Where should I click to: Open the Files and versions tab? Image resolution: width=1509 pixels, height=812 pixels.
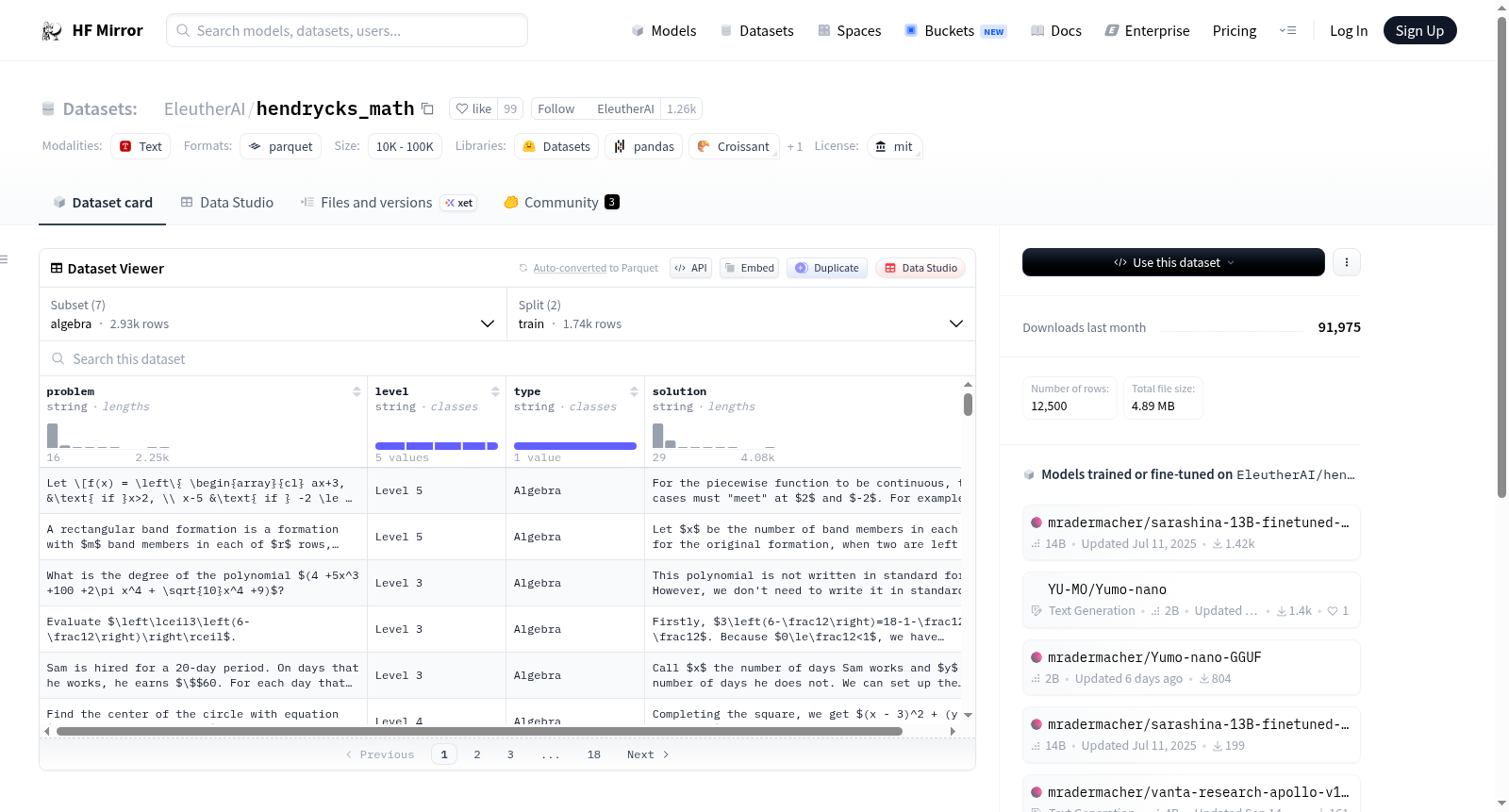coord(389,203)
